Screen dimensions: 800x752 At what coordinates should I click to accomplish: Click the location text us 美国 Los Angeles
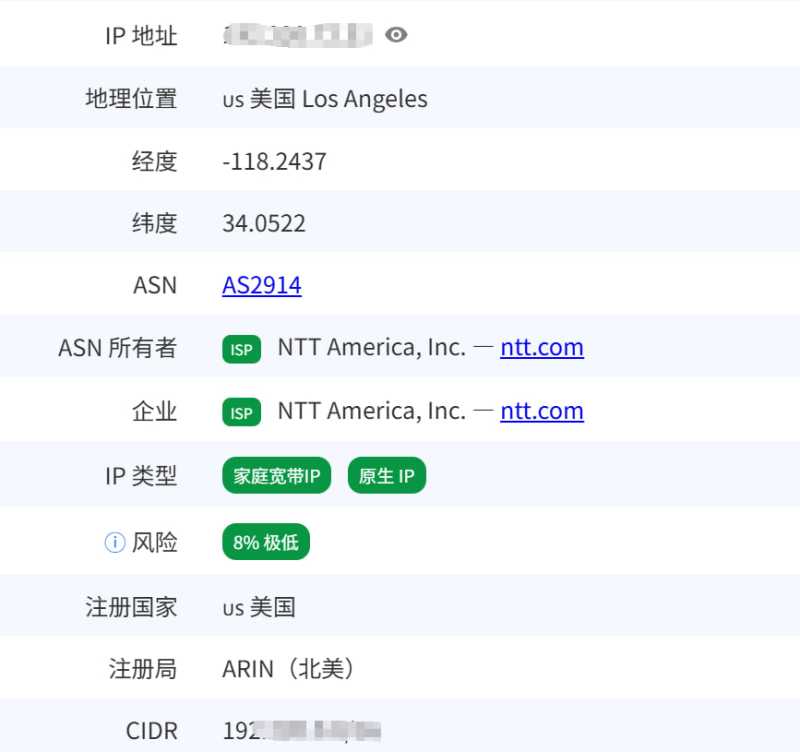click(x=325, y=99)
